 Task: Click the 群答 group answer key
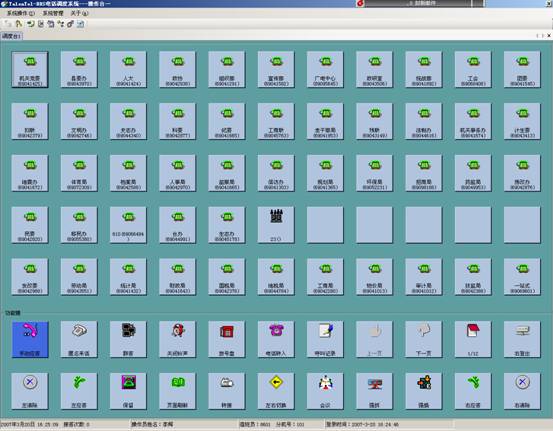pos(128,339)
